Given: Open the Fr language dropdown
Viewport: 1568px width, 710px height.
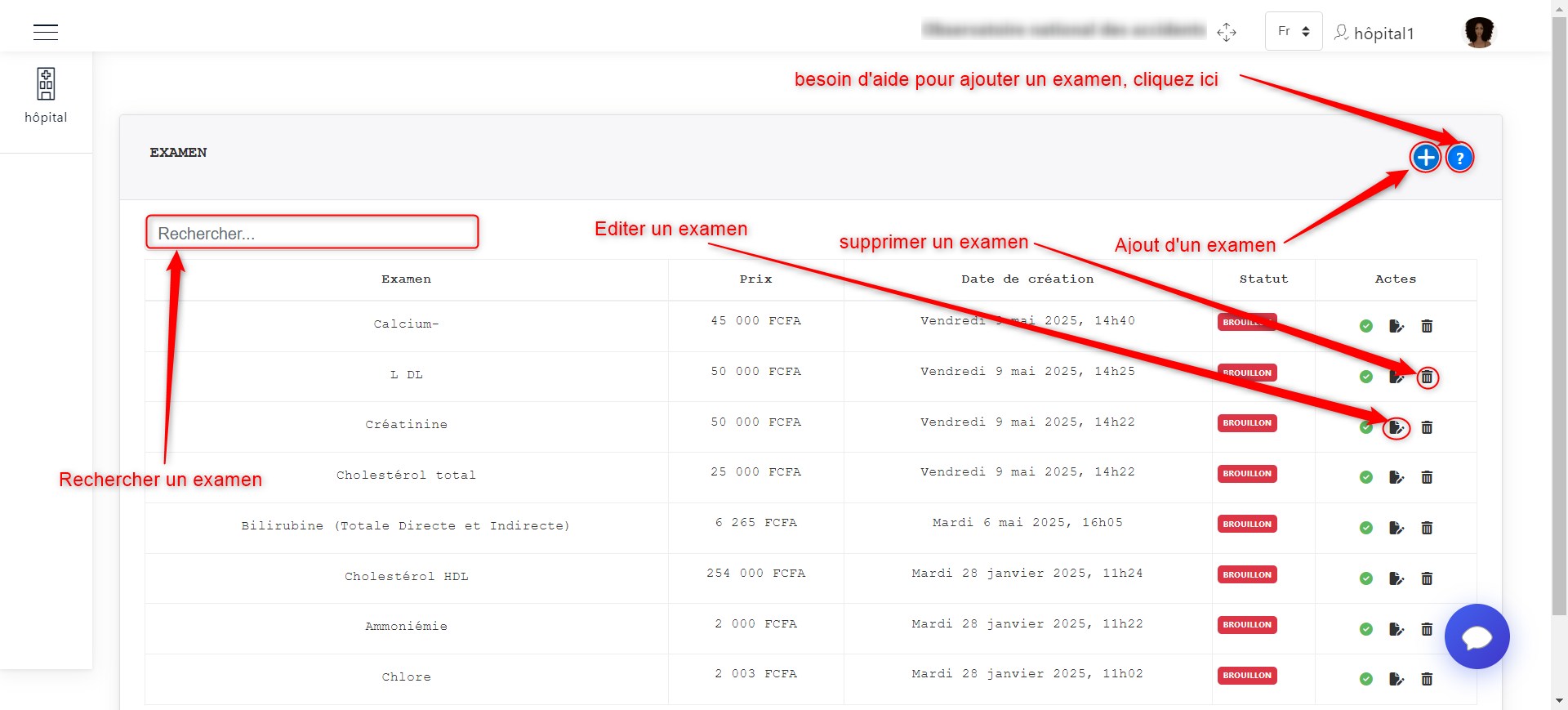Looking at the screenshot, I should (x=1294, y=31).
